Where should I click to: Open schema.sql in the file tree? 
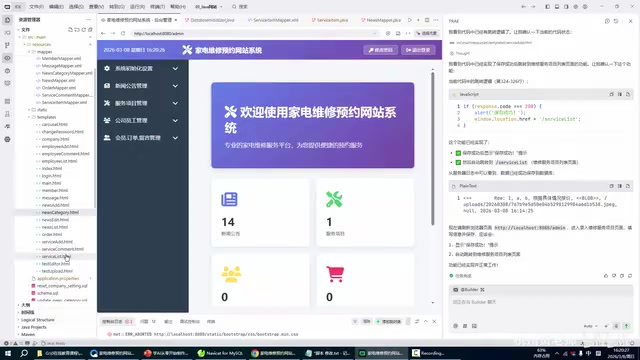point(47,293)
